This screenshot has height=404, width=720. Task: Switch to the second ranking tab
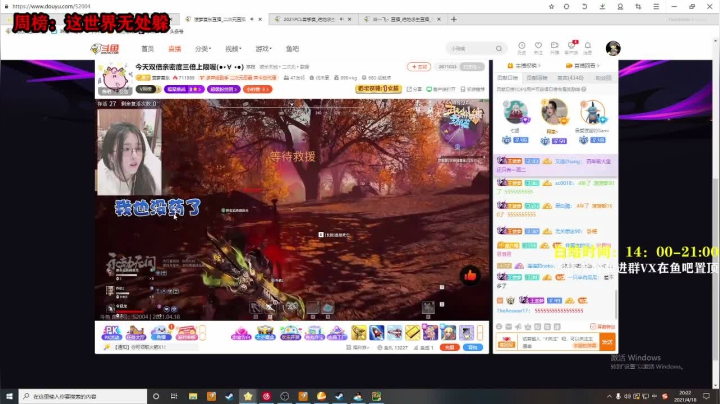pyautogui.click(x=537, y=78)
